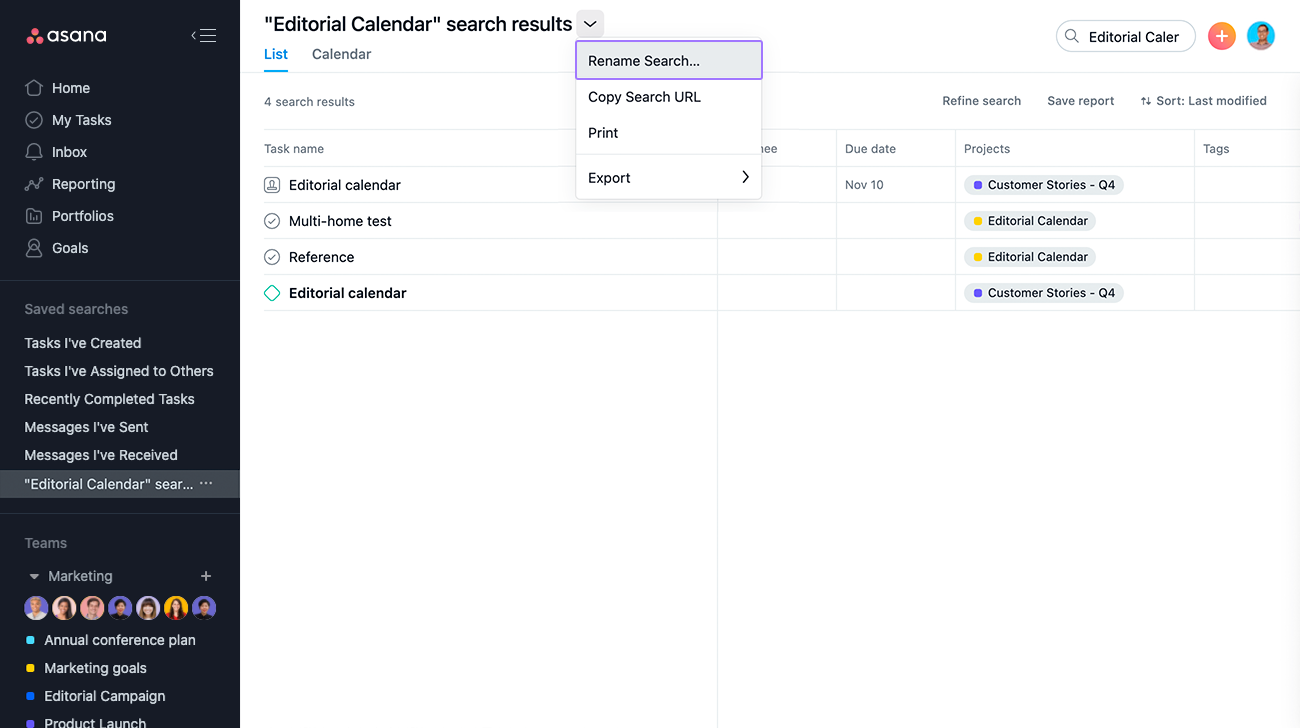Click the Tags column header
The width and height of the screenshot is (1300, 728).
tap(1216, 149)
